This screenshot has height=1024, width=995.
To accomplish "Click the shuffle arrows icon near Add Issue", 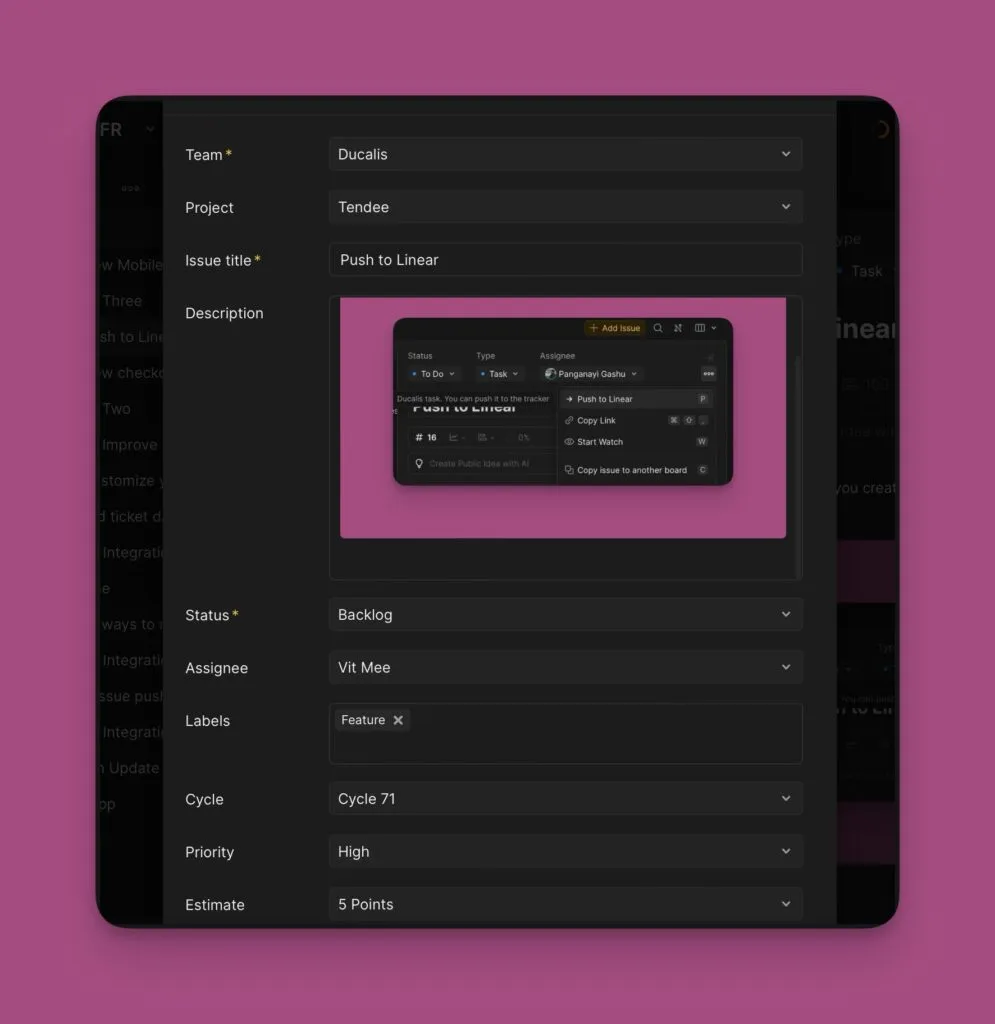I will [x=678, y=329].
